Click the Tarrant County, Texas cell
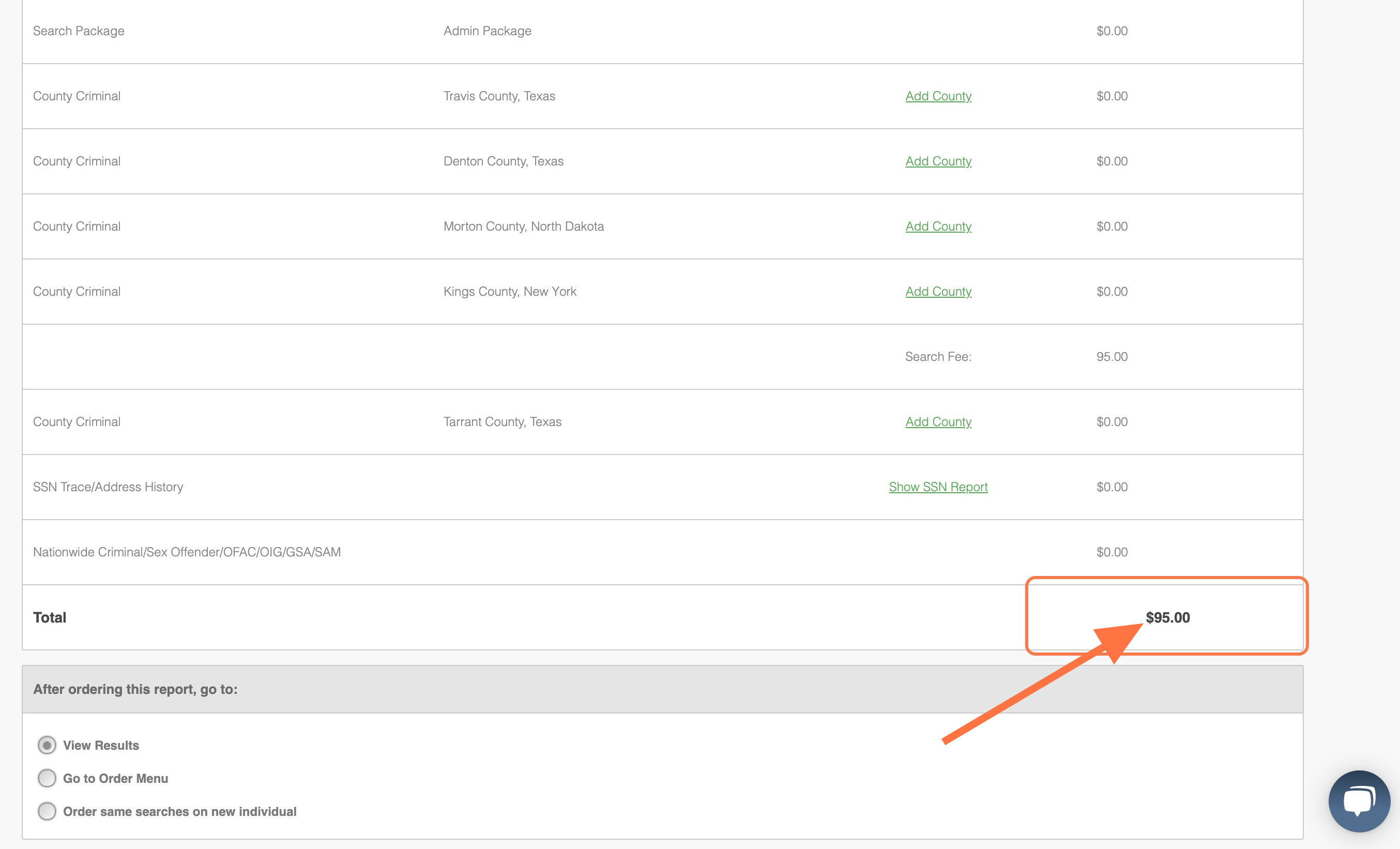This screenshot has height=849, width=1400. (x=501, y=422)
